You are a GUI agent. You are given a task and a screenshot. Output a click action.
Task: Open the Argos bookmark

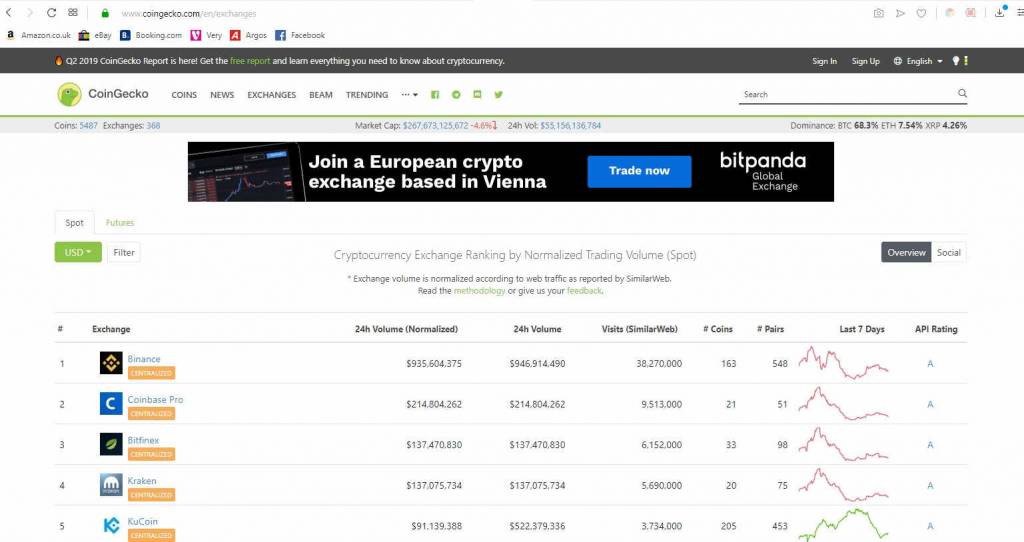248,35
